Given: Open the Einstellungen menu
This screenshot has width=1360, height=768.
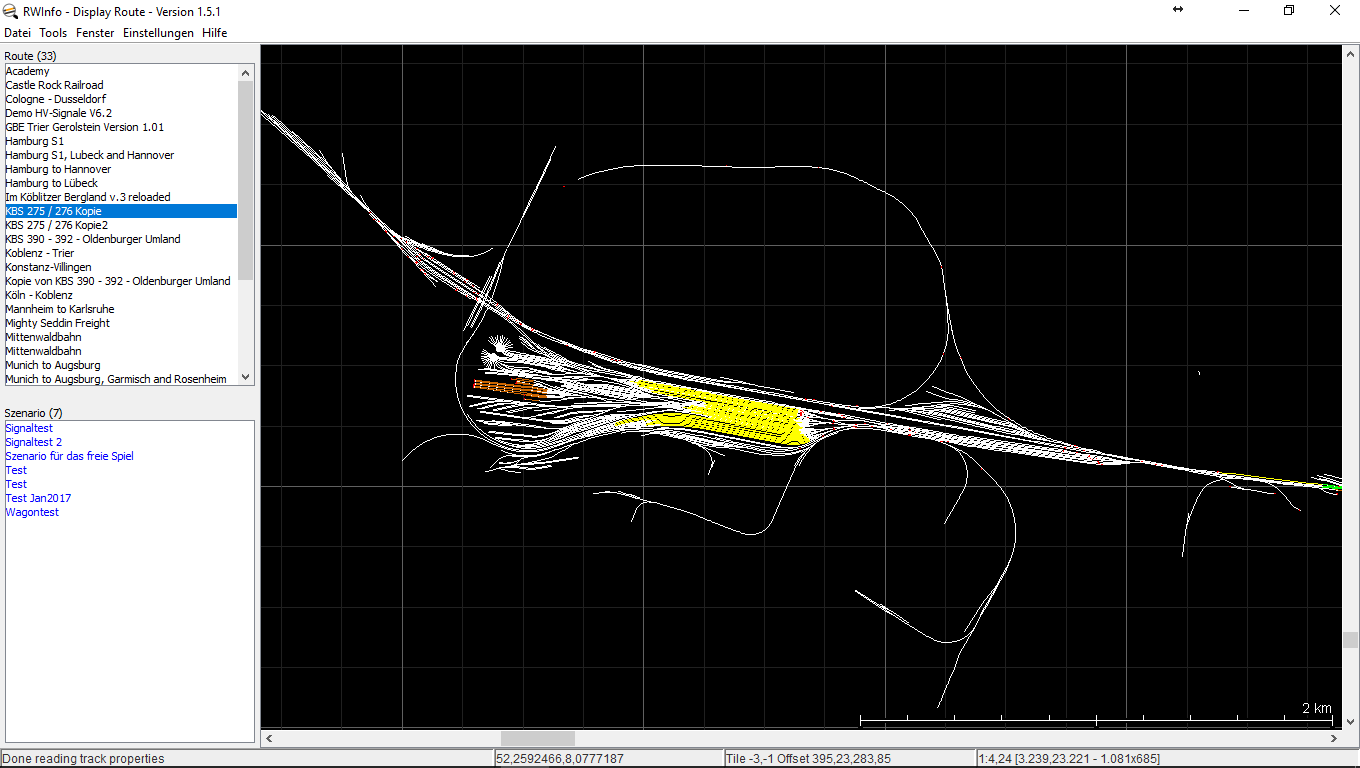Looking at the screenshot, I should pyautogui.click(x=158, y=33).
